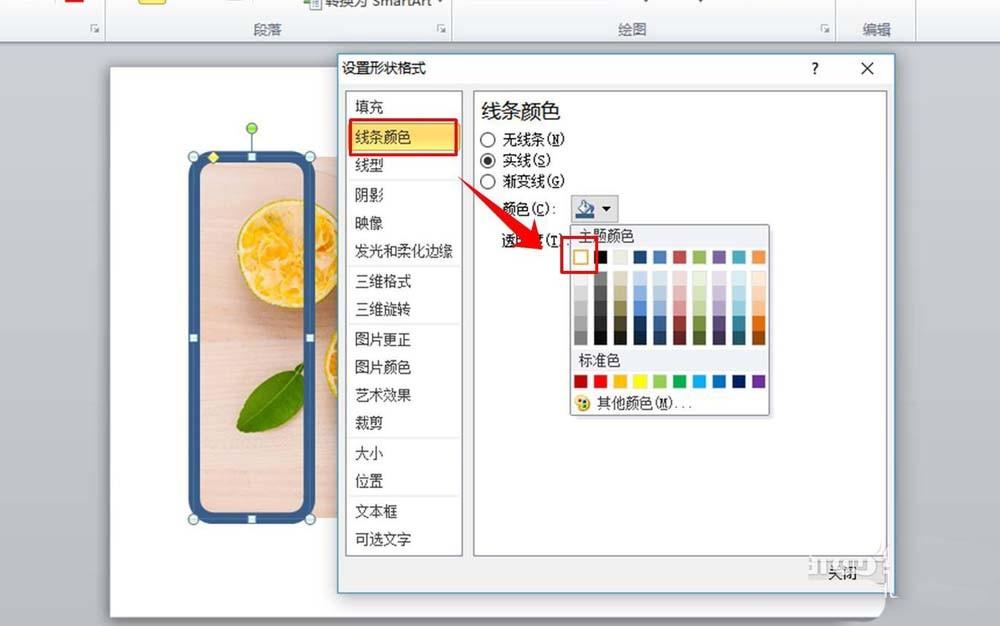Click the paint bucket icon on 颜色 button
1000x626 pixels.
pos(585,207)
